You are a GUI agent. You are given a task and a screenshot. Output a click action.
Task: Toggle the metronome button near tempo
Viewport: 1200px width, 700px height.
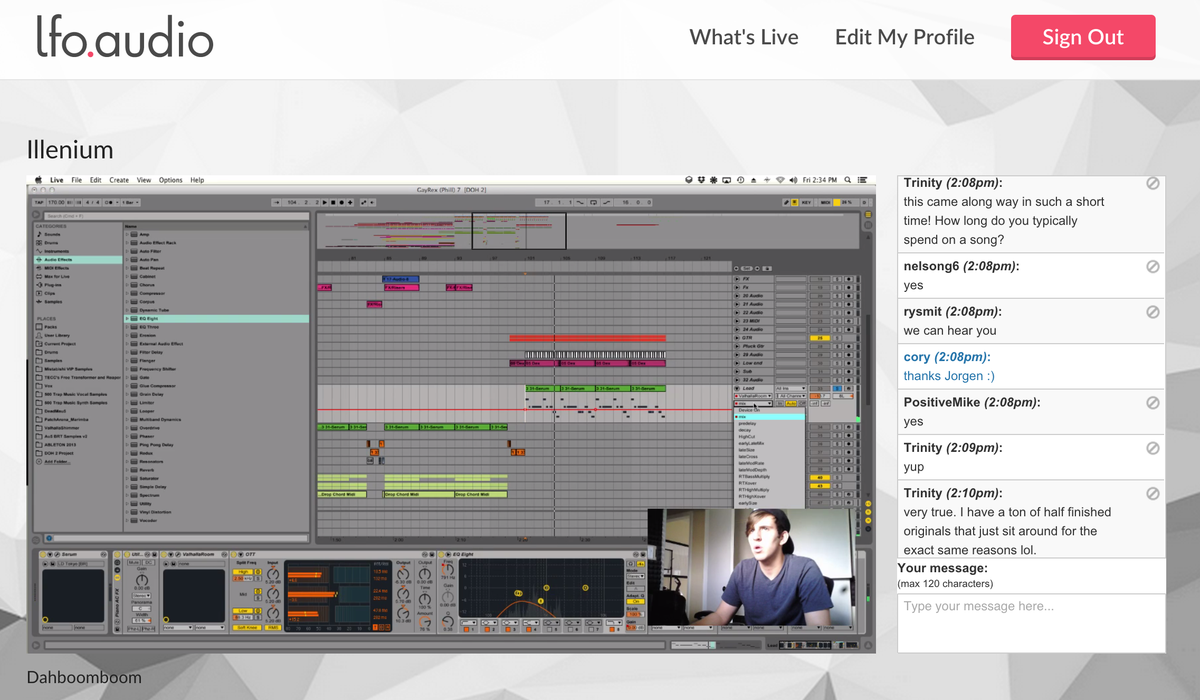pos(109,202)
